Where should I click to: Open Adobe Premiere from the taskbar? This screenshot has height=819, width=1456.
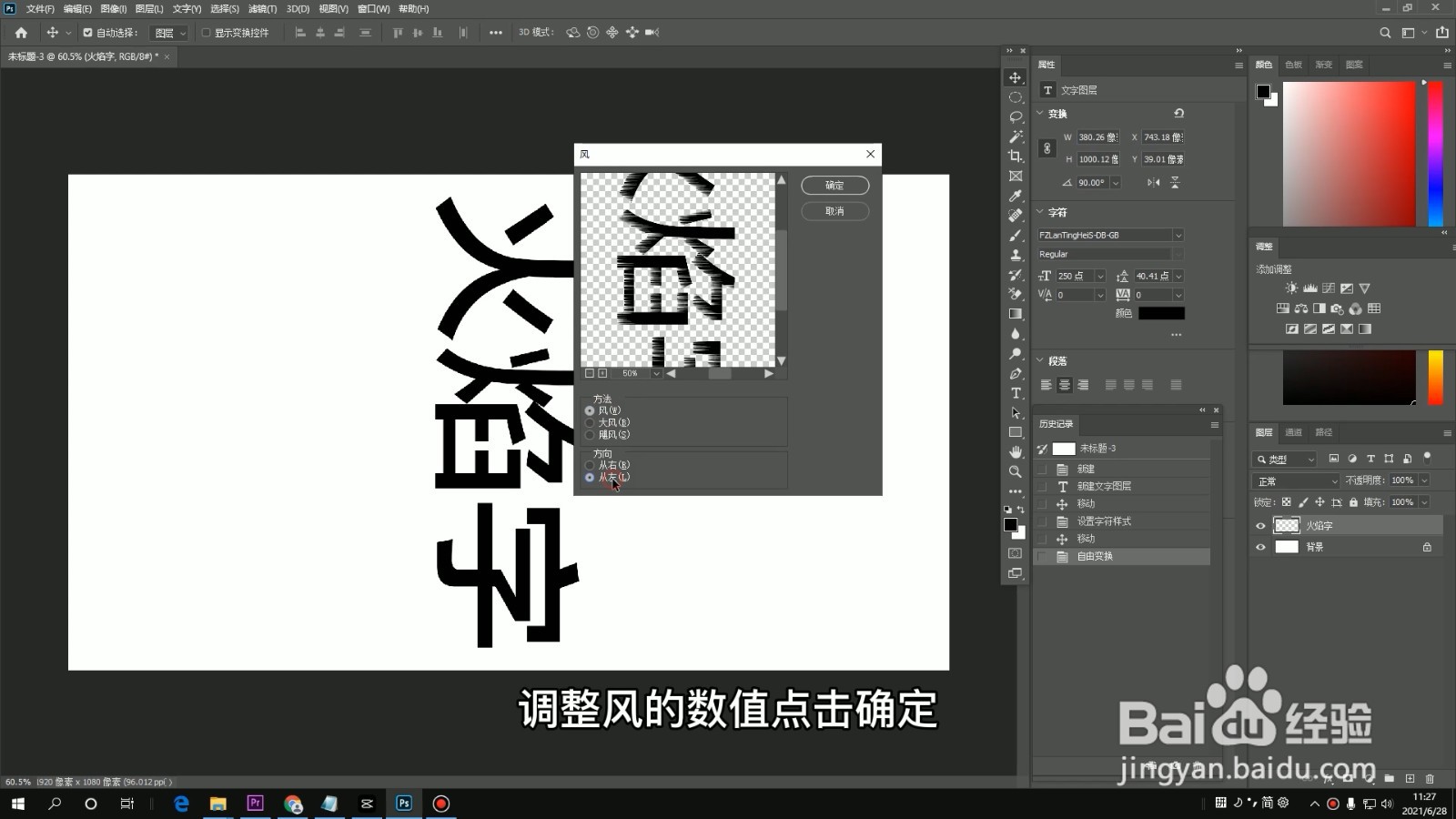click(255, 804)
